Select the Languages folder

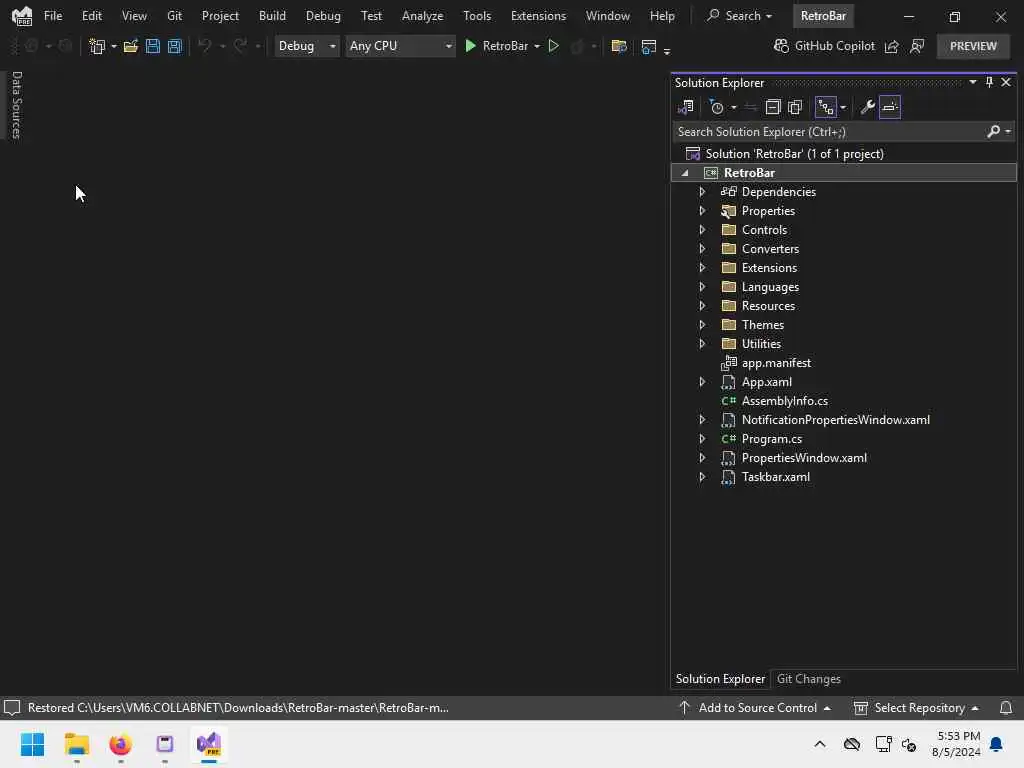click(x=770, y=287)
